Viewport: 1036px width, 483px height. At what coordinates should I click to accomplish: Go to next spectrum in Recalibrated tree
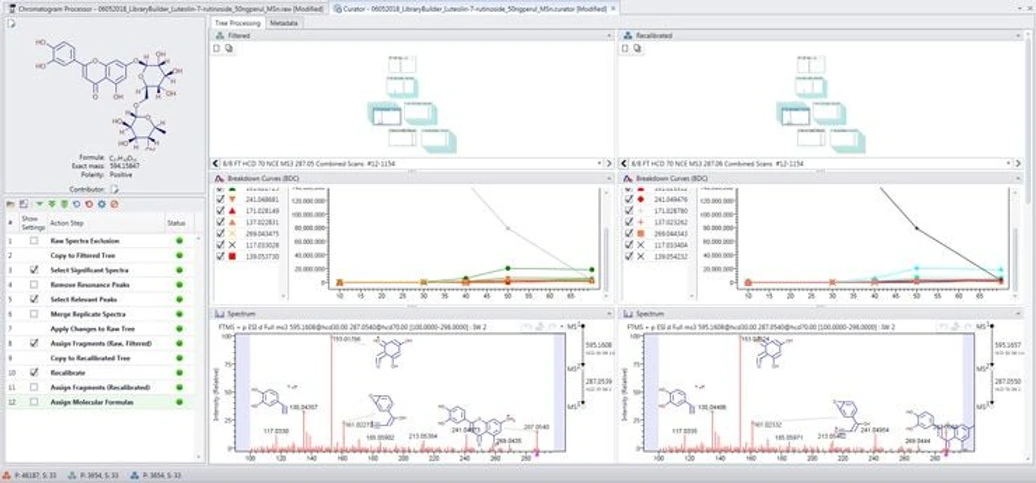pos(1017,163)
